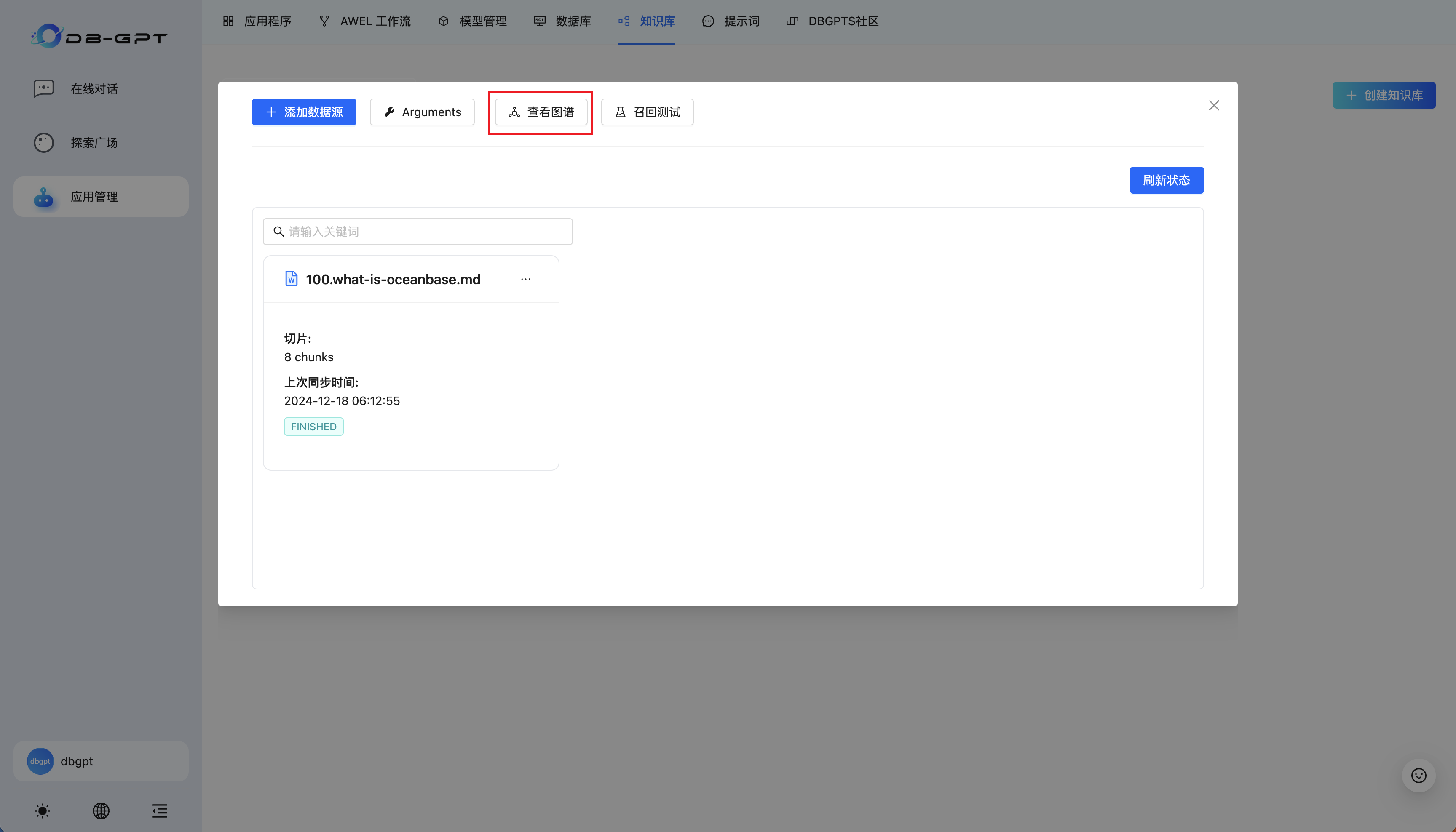Go to 探索广场 explore page
This screenshot has height=832, width=1456.
click(94, 142)
